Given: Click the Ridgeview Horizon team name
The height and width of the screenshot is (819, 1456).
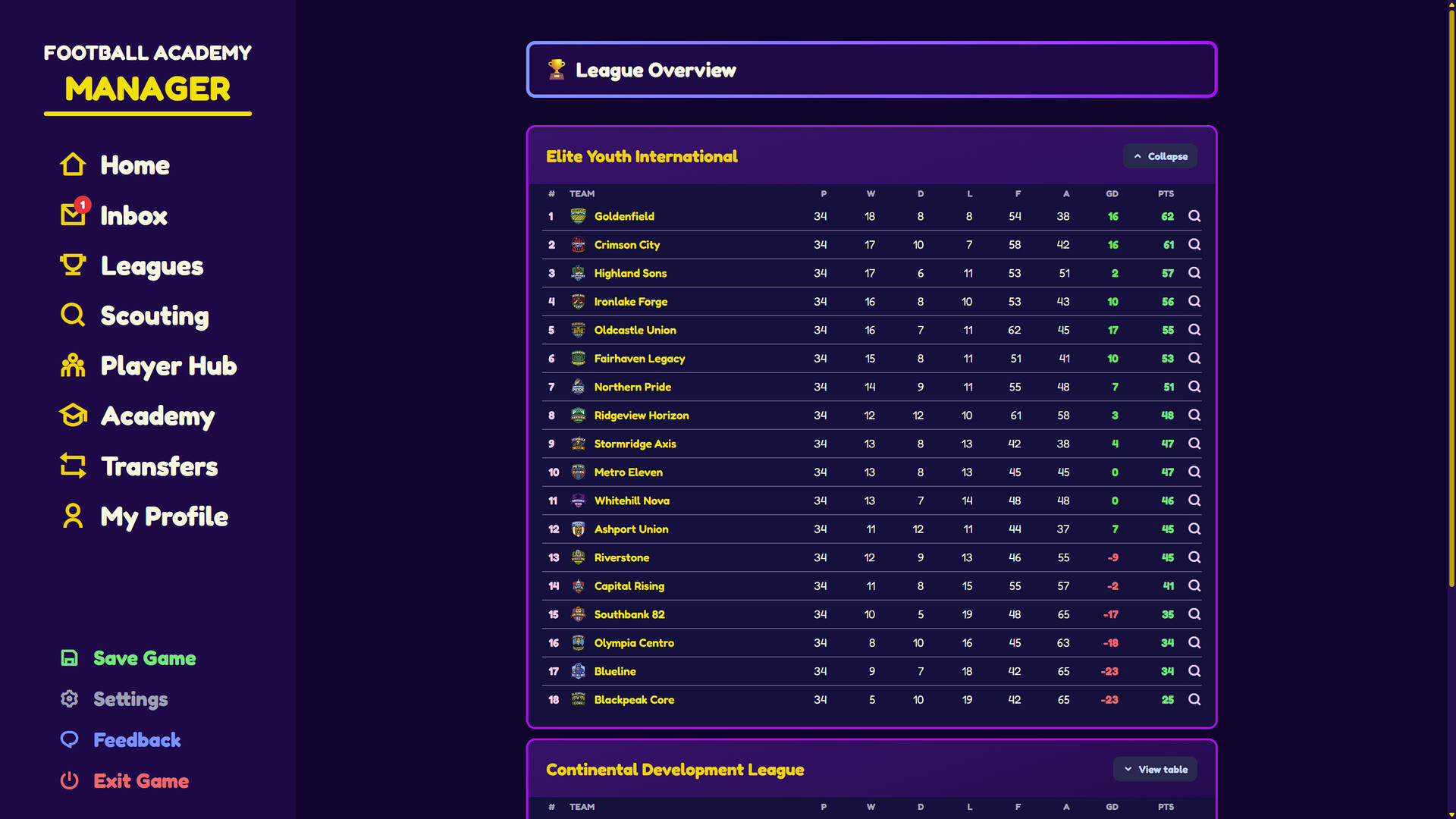Looking at the screenshot, I should (x=642, y=416).
